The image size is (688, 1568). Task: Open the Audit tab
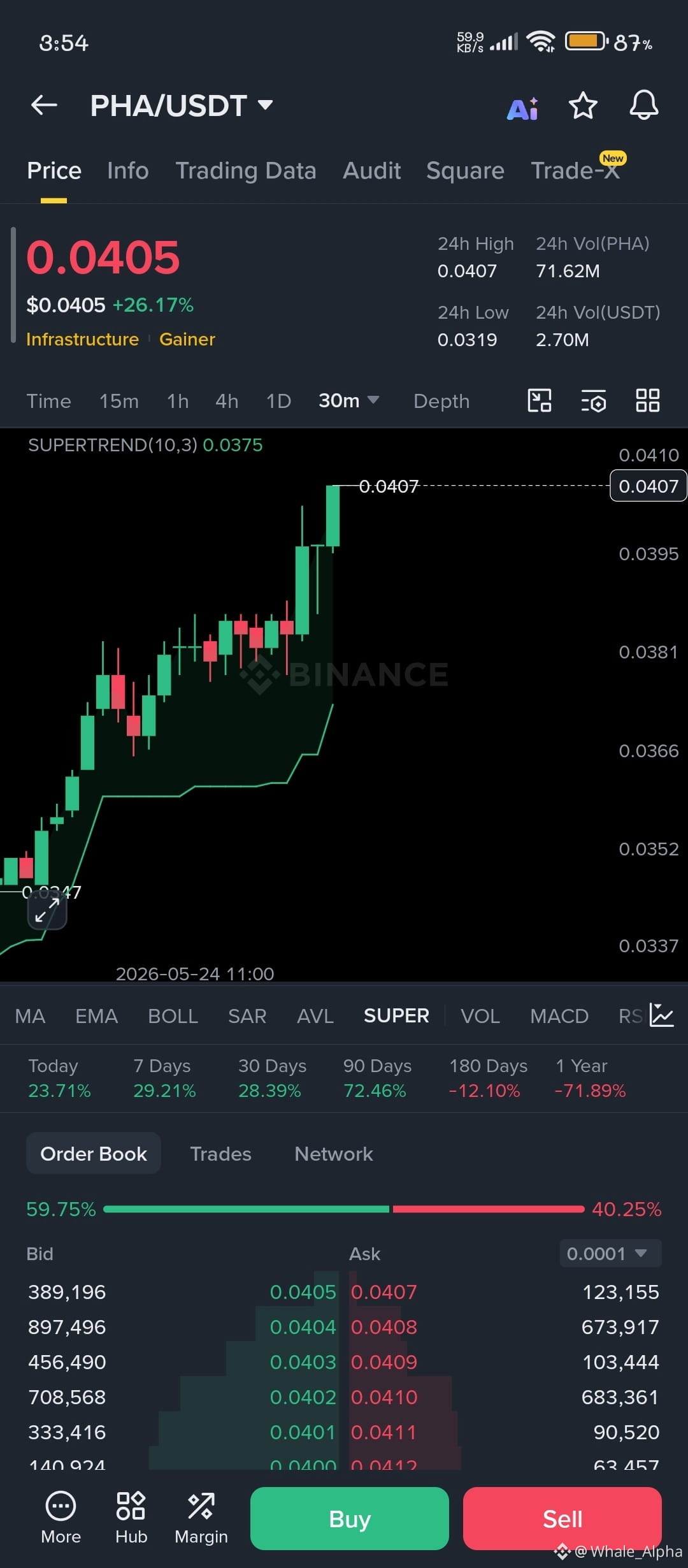(371, 171)
